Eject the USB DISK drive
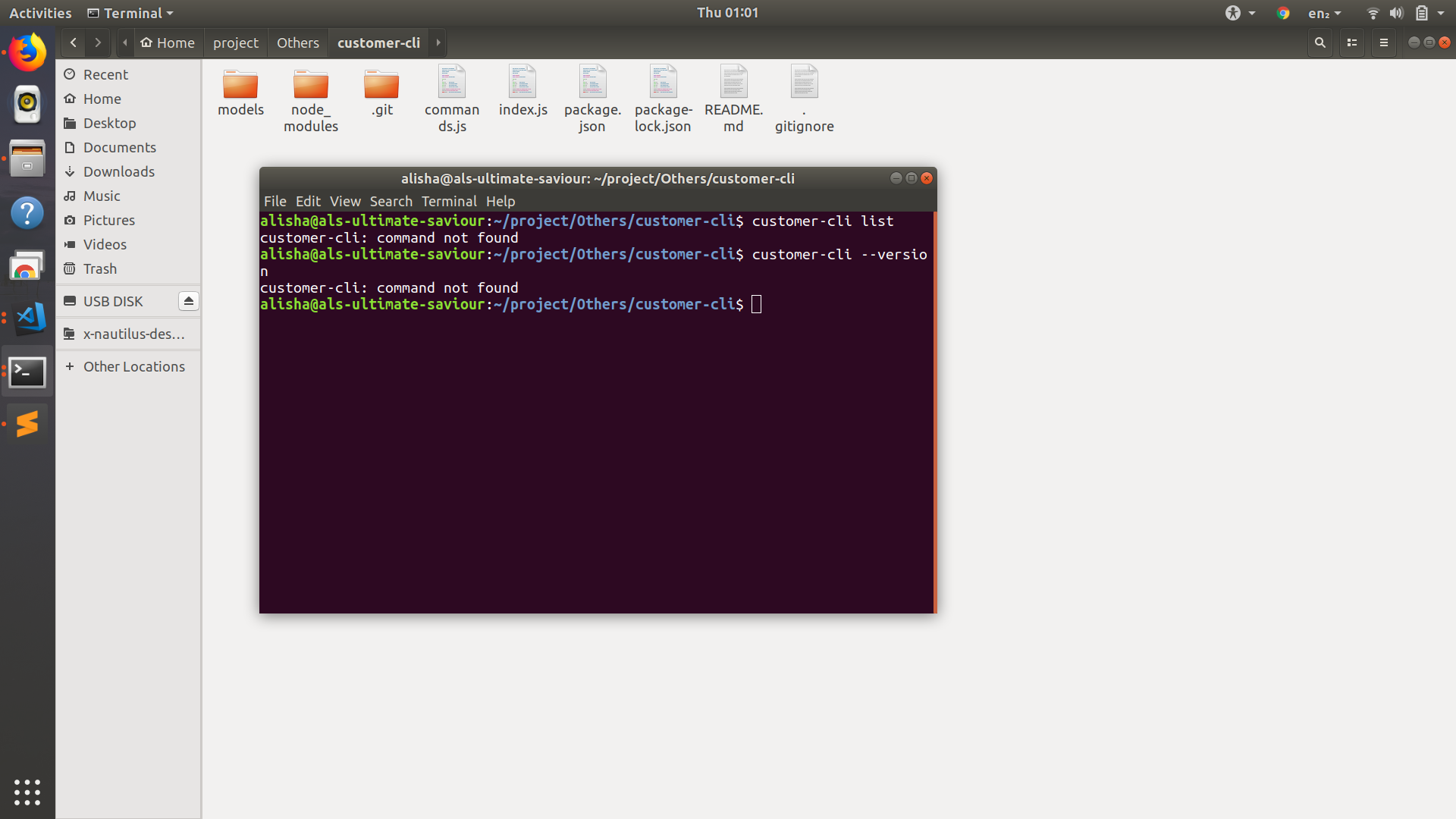1456x819 pixels. (x=188, y=301)
